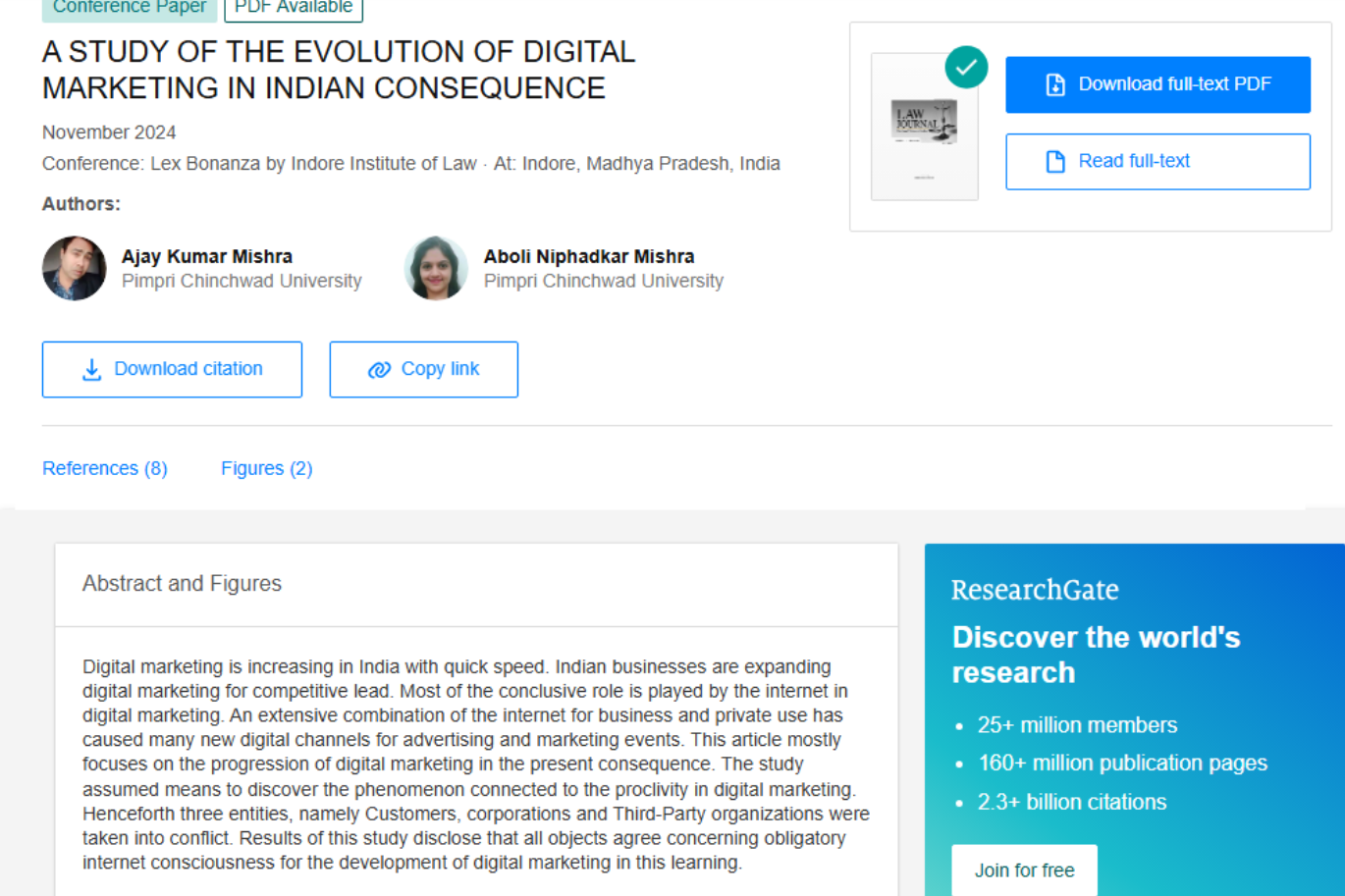Select the Conference Paper label
The width and height of the screenshot is (1345, 896).
(129, 8)
